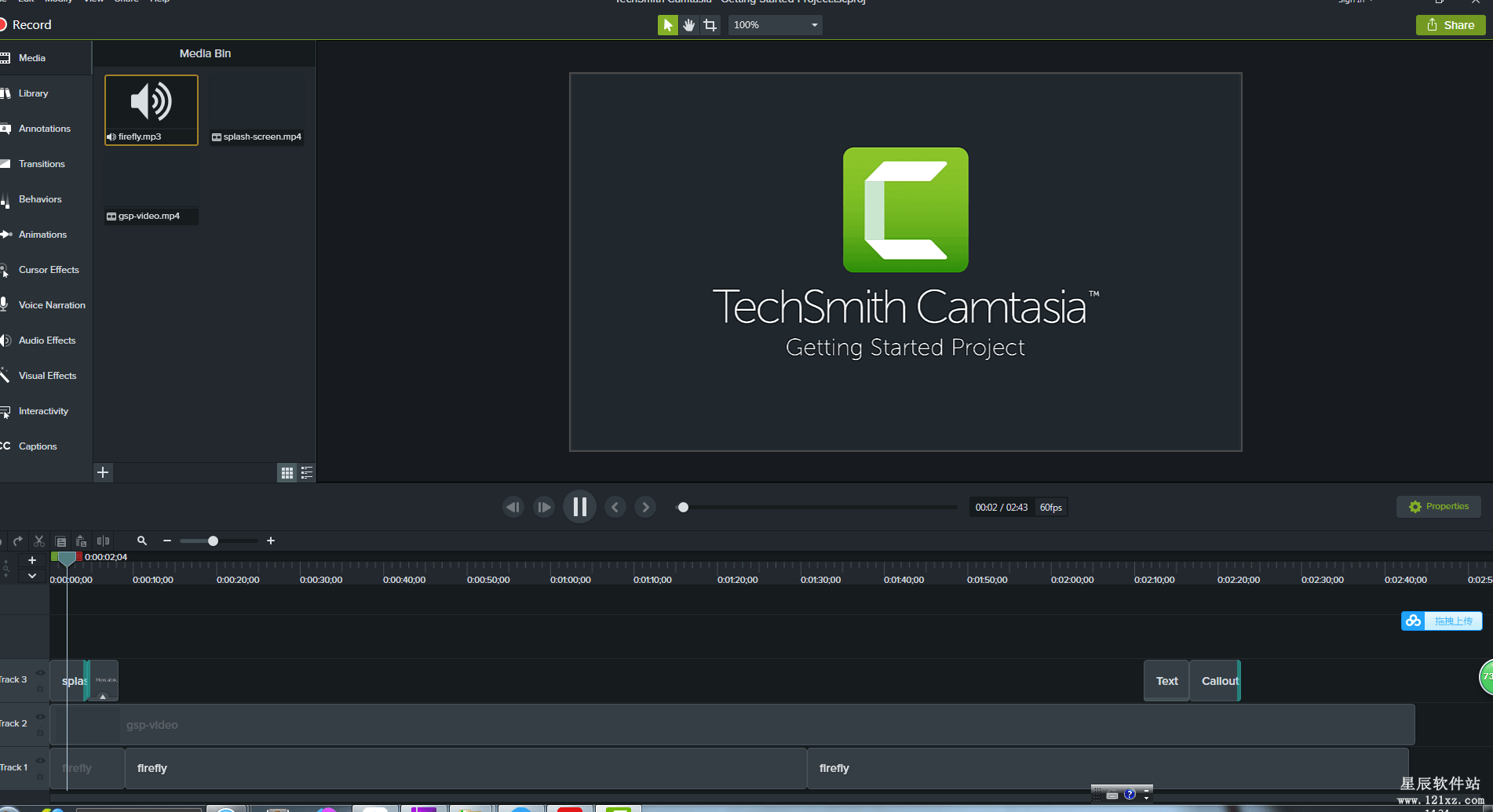The image size is (1493, 812).
Task: Open the canvas zoom 100% dropdown
Action: pyautogui.click(x=775, y=25)
